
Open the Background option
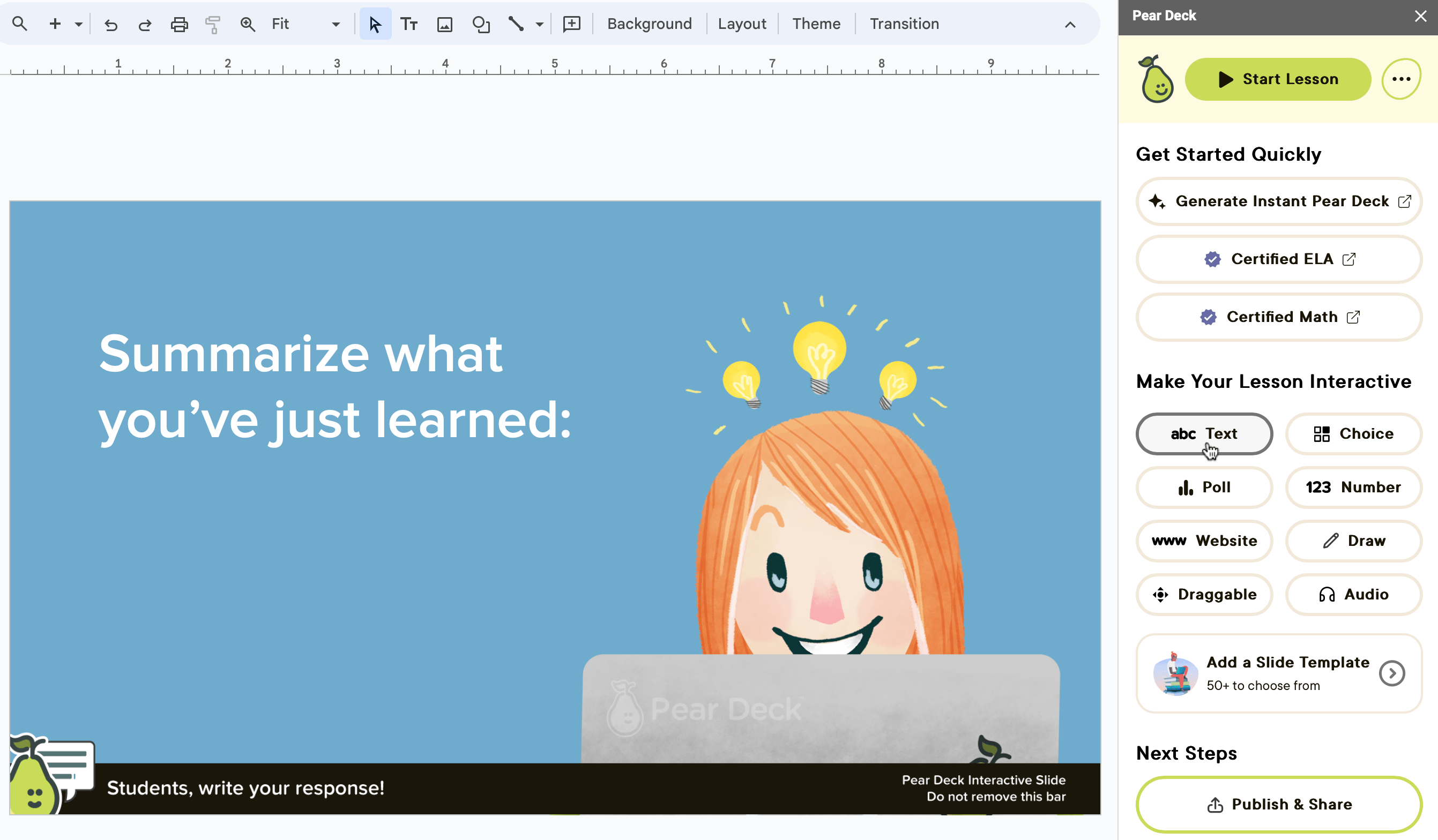650,24
